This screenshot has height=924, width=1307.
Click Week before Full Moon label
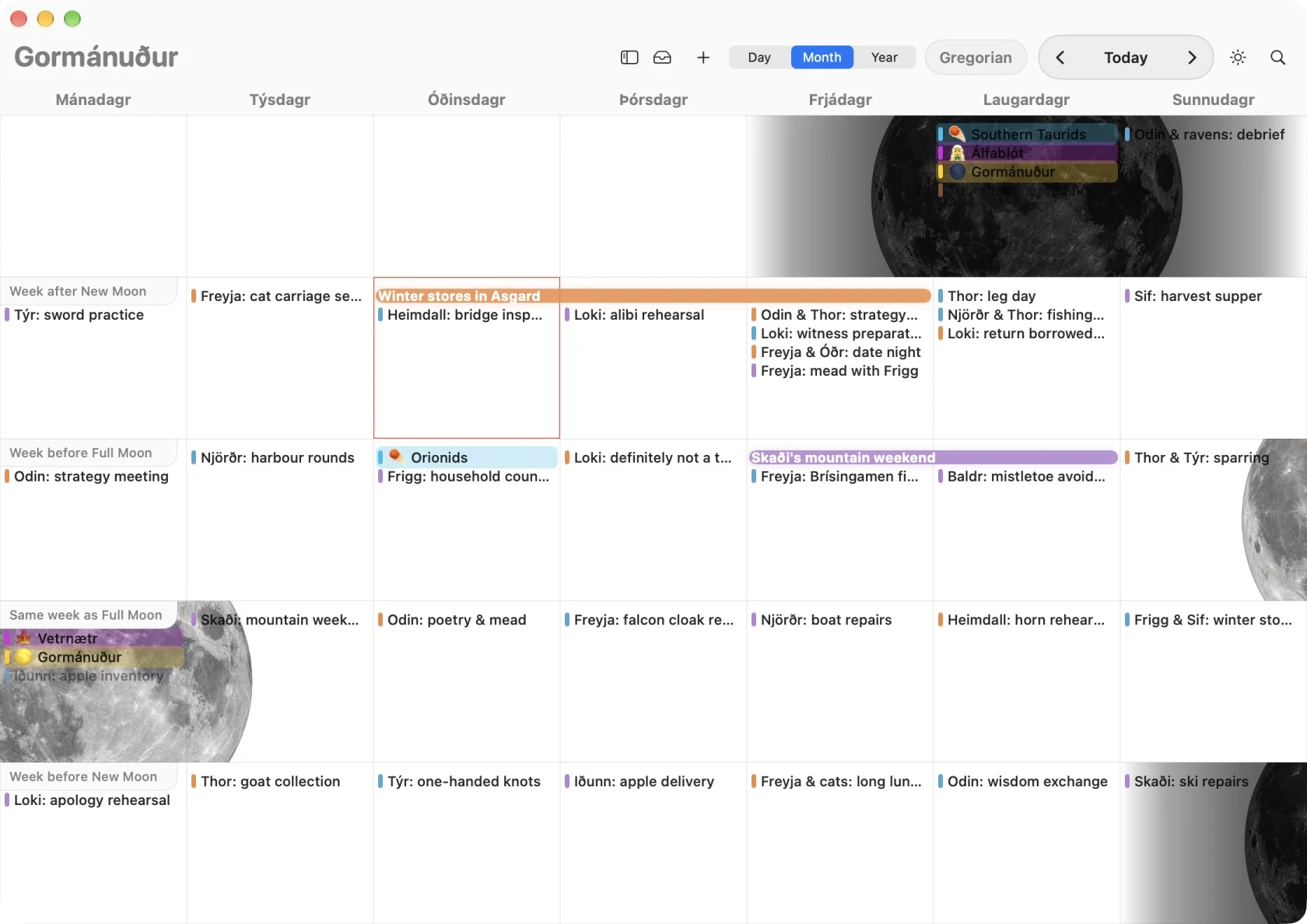[x=81, y=453]
